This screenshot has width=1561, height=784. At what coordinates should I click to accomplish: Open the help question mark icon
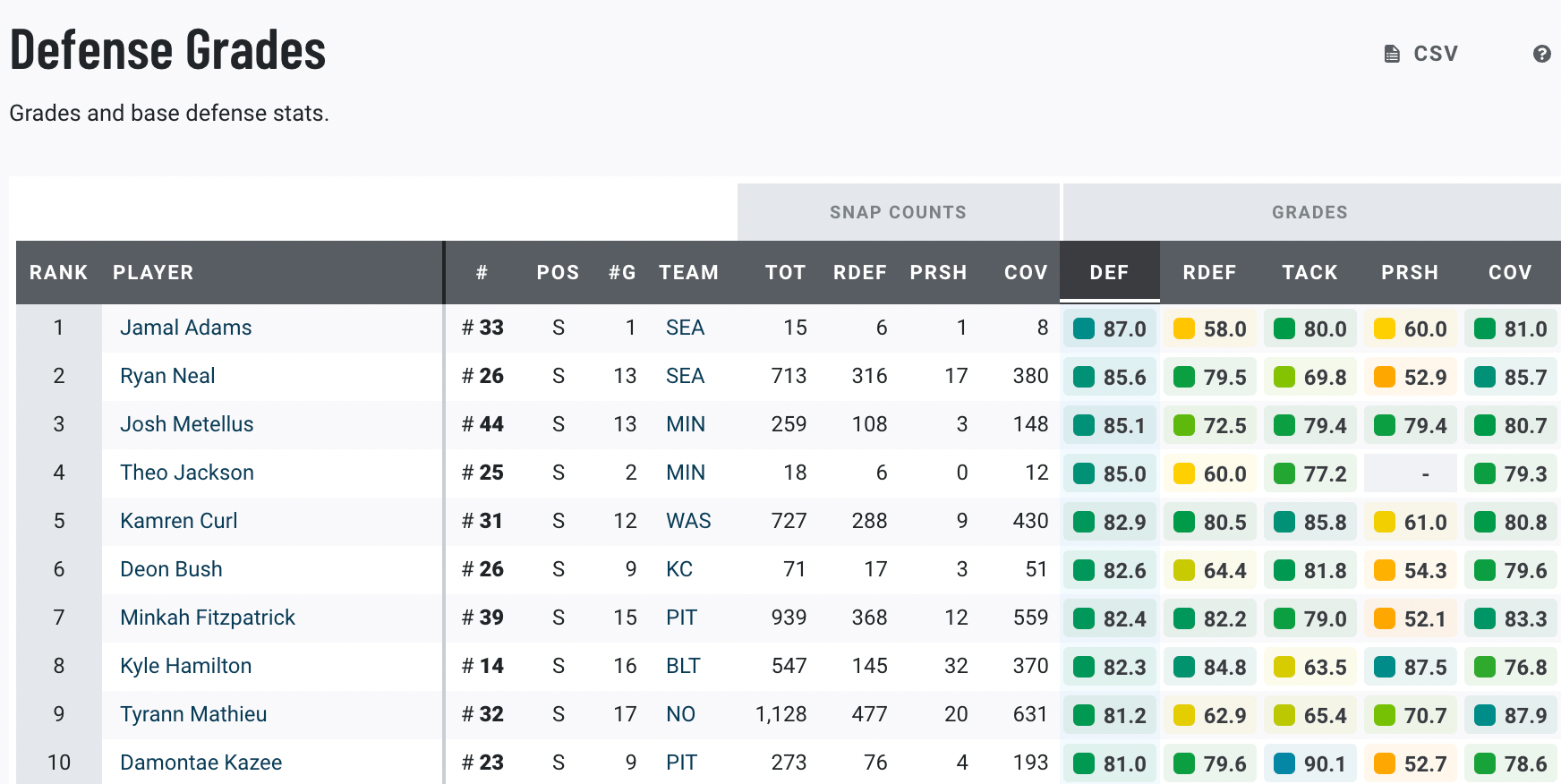point(1542,53)
